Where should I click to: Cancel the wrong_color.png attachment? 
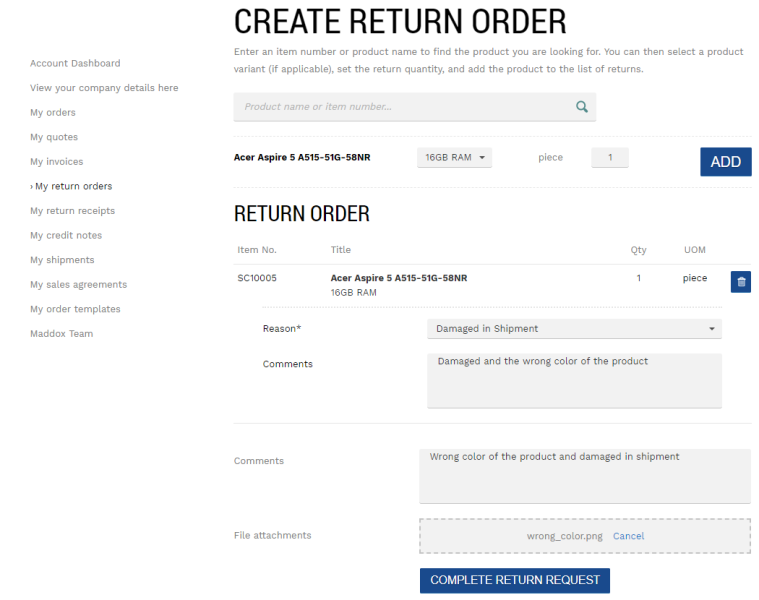(x=628, y=536)
